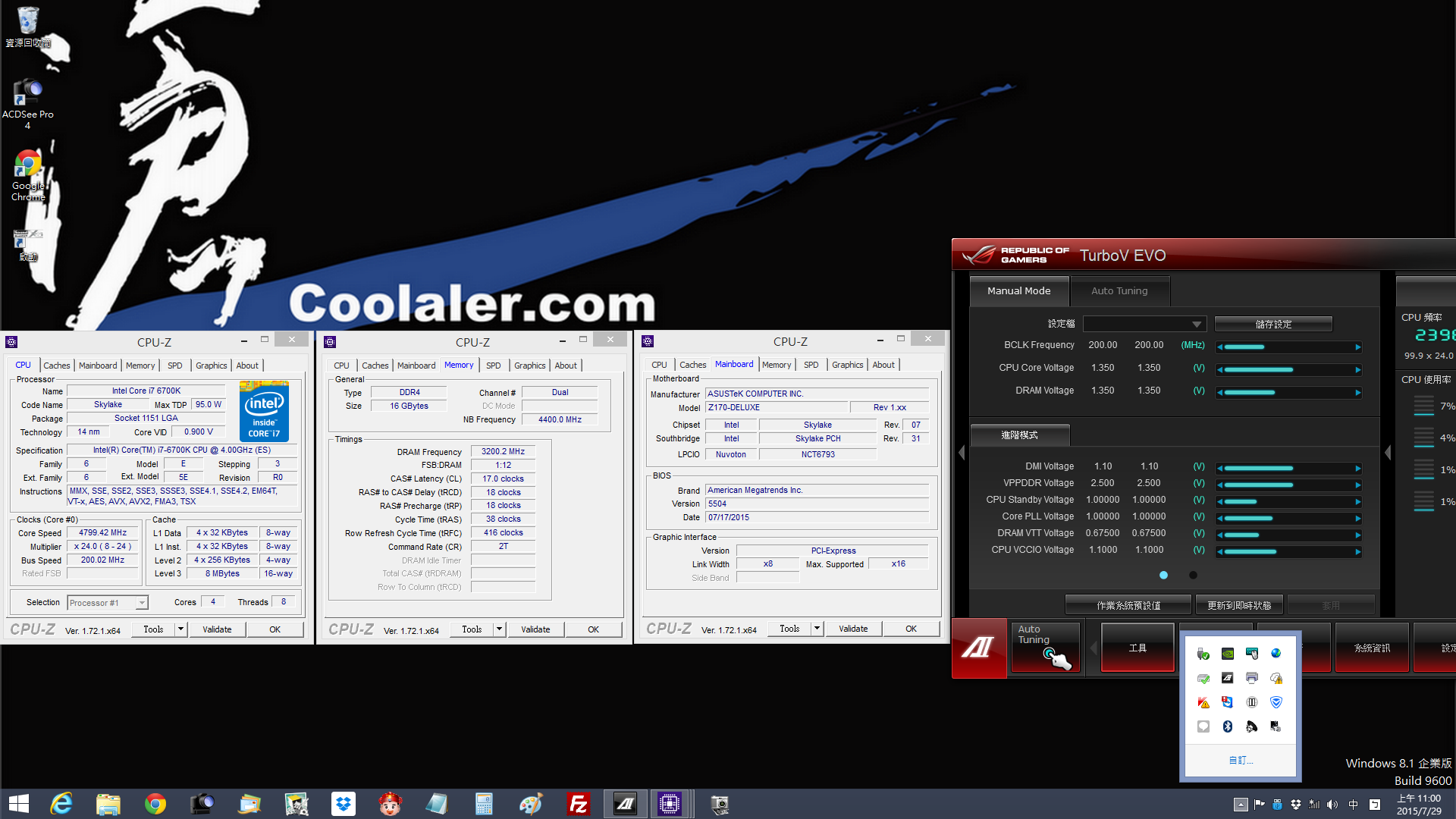Click 系統資訊 system info button

point(1372,648)
